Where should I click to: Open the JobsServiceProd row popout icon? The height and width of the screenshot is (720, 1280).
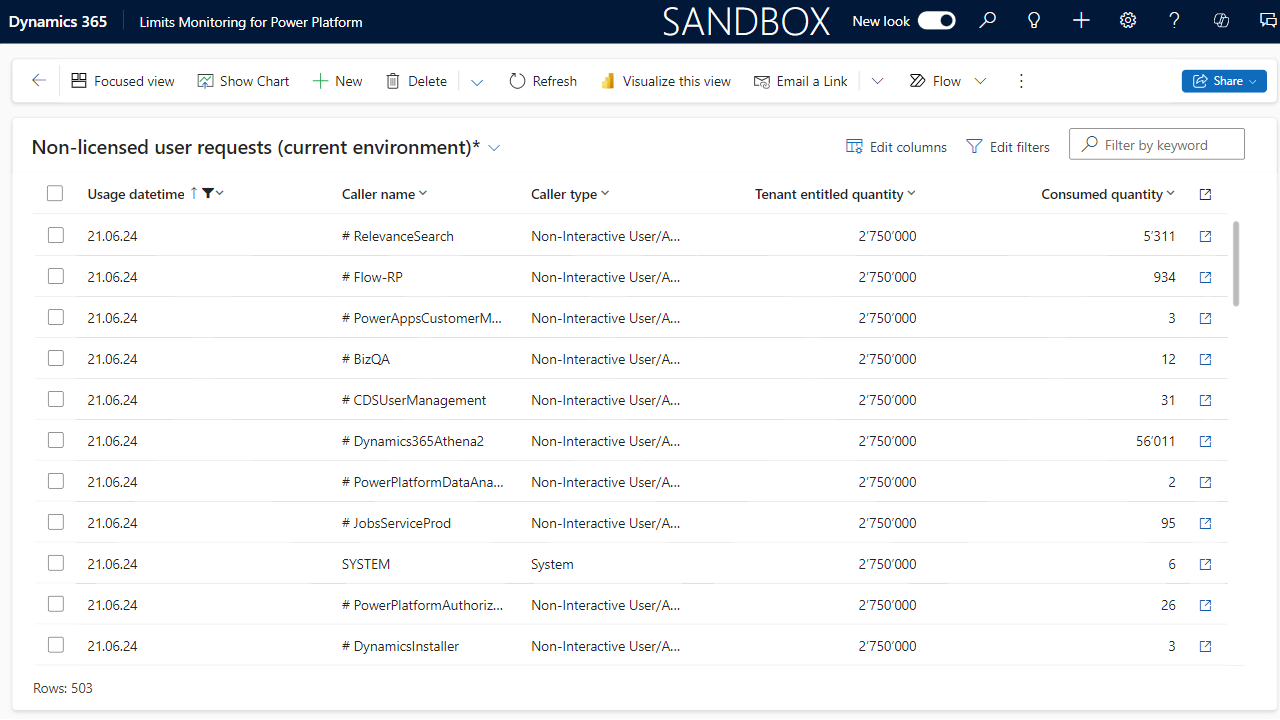(1205, 523)
